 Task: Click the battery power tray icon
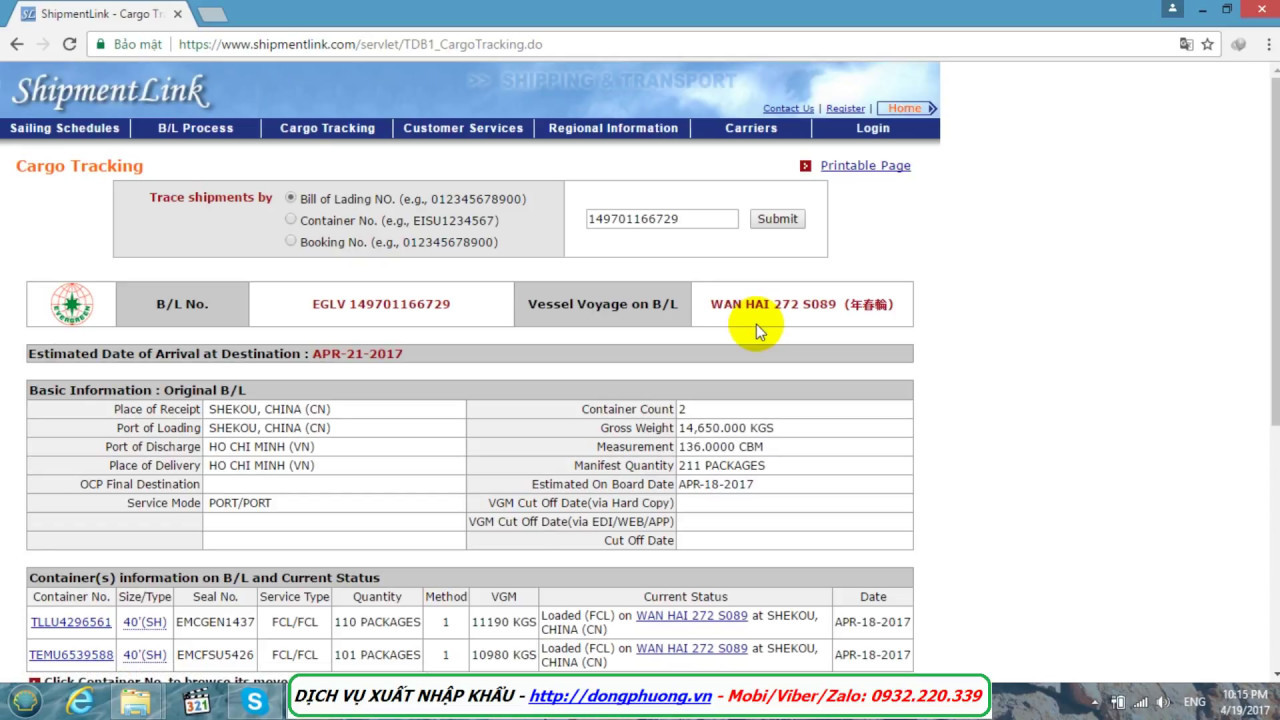click(1118, 702)
